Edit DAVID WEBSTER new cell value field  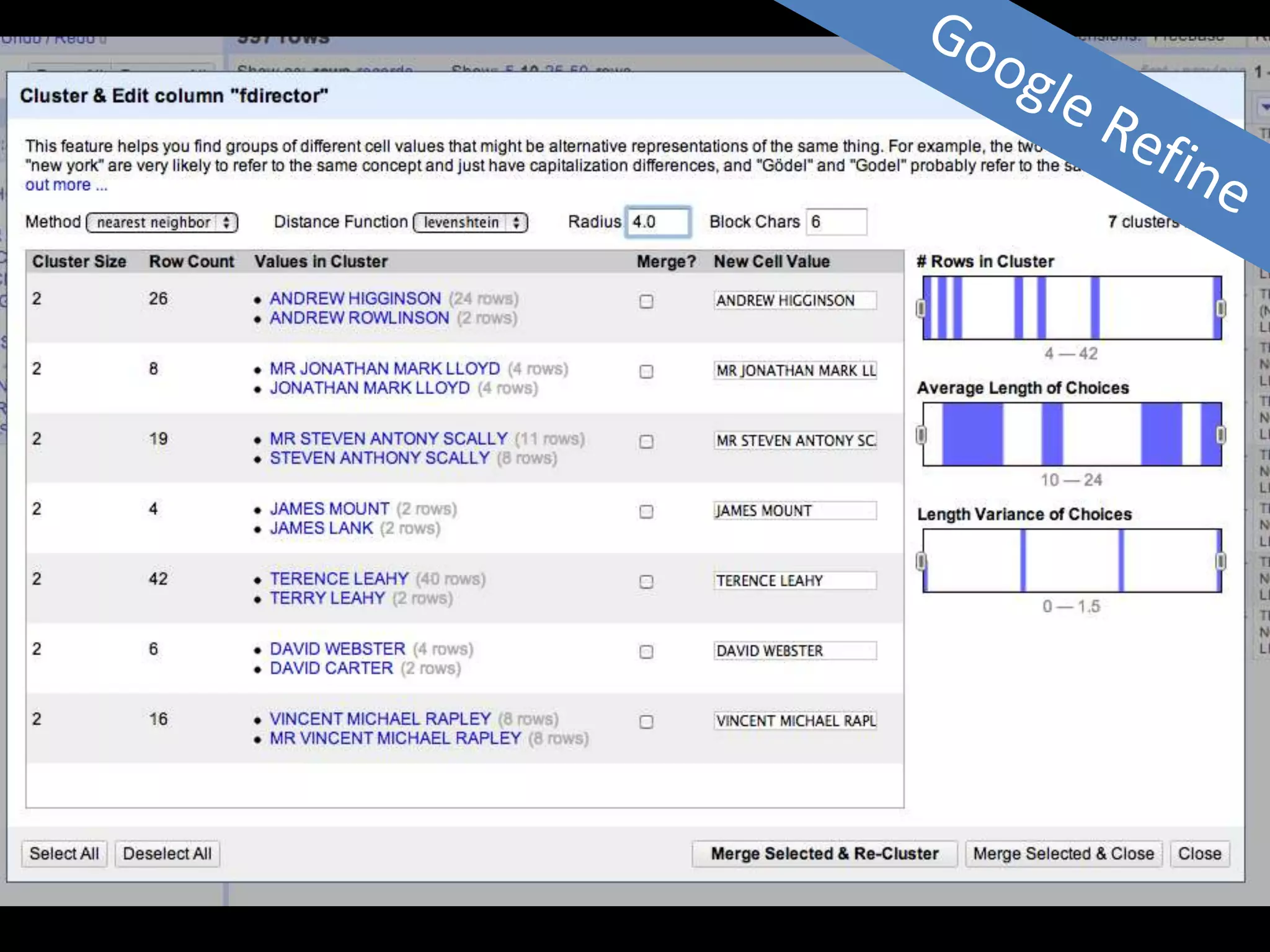pos(794,651)
